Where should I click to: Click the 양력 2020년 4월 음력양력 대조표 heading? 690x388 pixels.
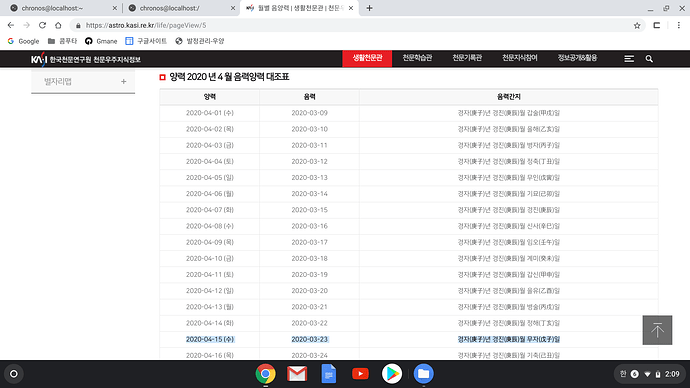[x=229, y=77]
